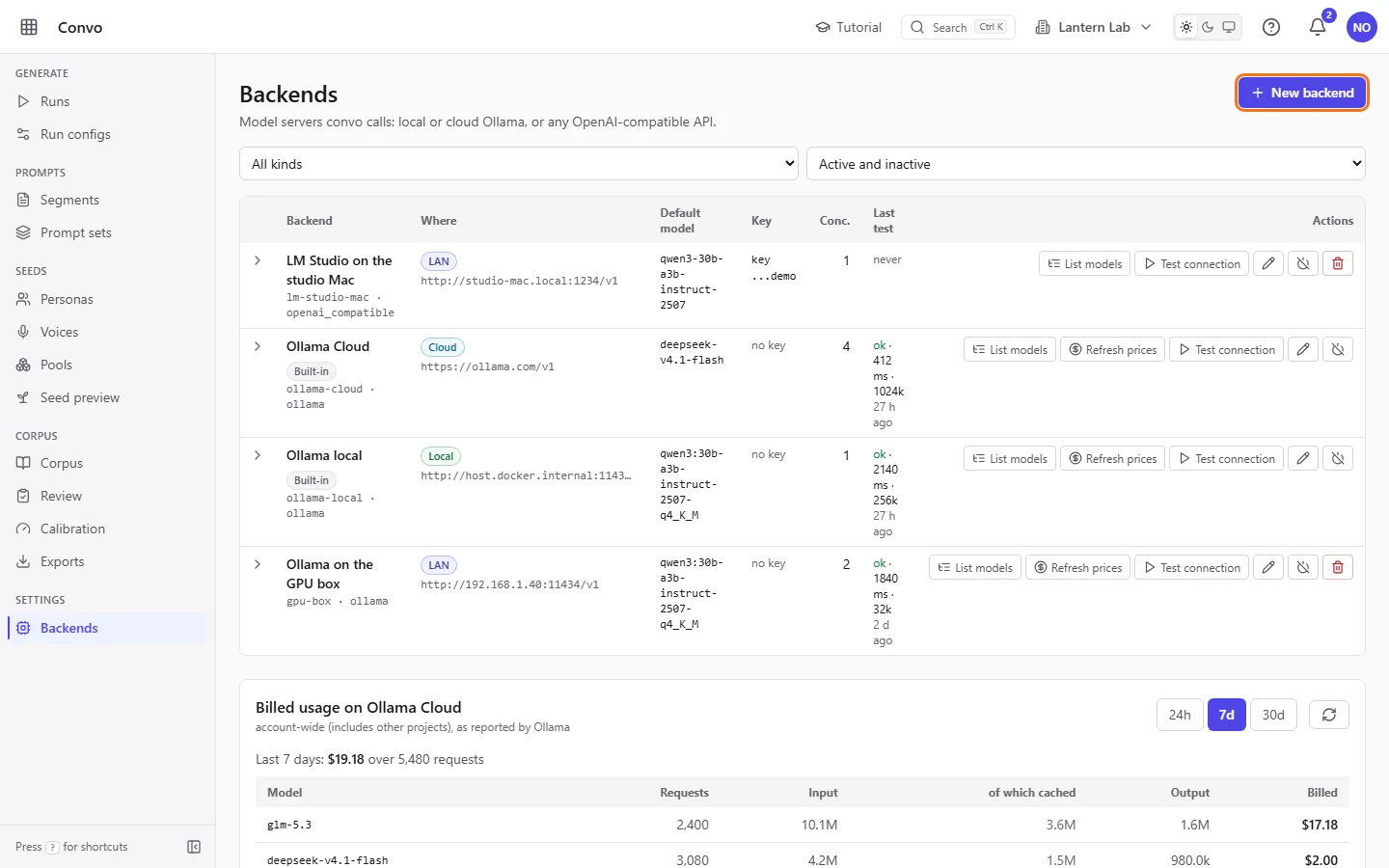1389x868 pixels.
Task: Click the glm-5.3 model cell
Action: pyautogui.click(x=289, y=826)
